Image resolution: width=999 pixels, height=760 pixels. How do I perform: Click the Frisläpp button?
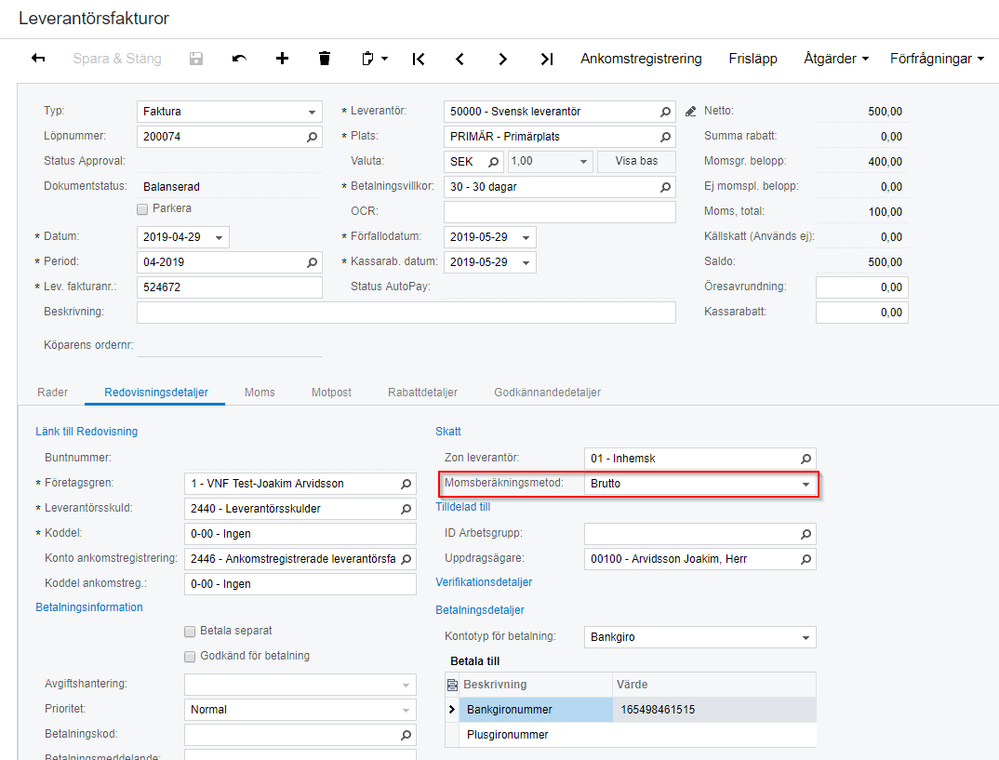[753, 59]
